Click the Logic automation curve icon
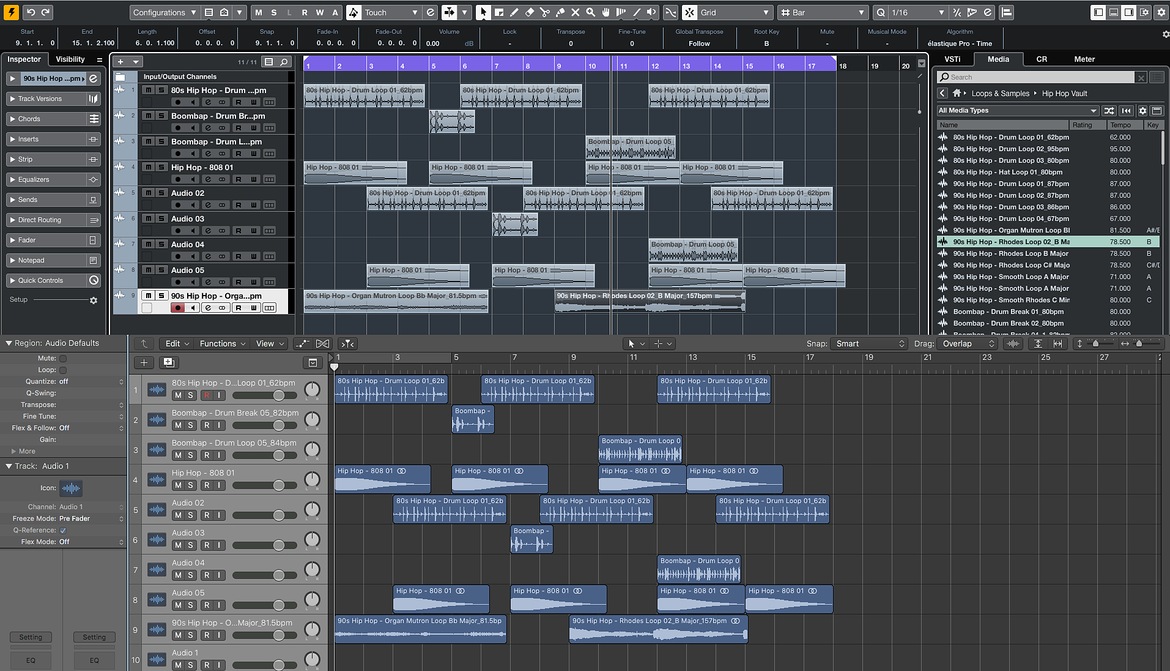Viewport: 1170px width, 671px height. tap(301, 343)
